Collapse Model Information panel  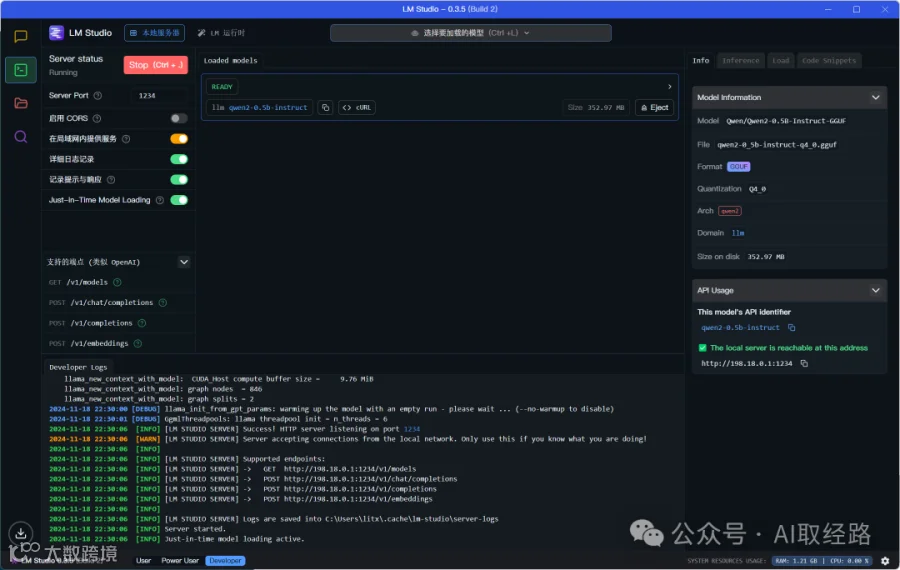click(875, 98)
